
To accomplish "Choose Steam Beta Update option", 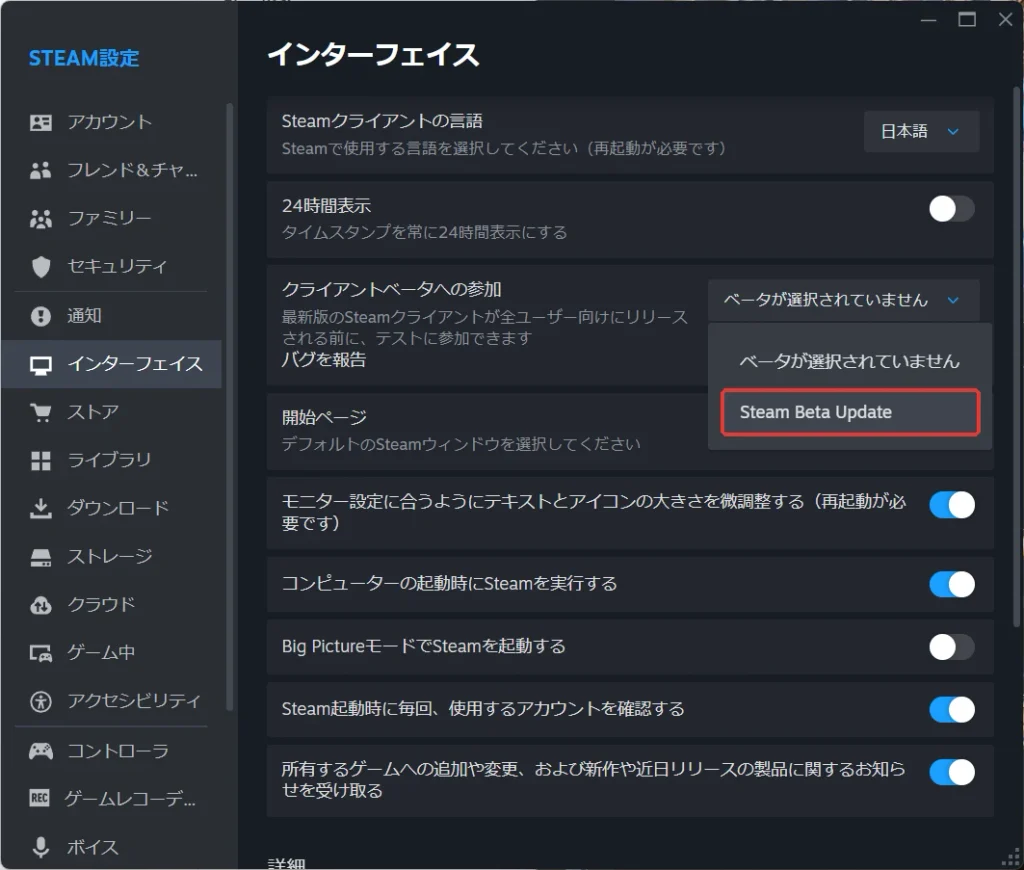I will coord(850,412).
